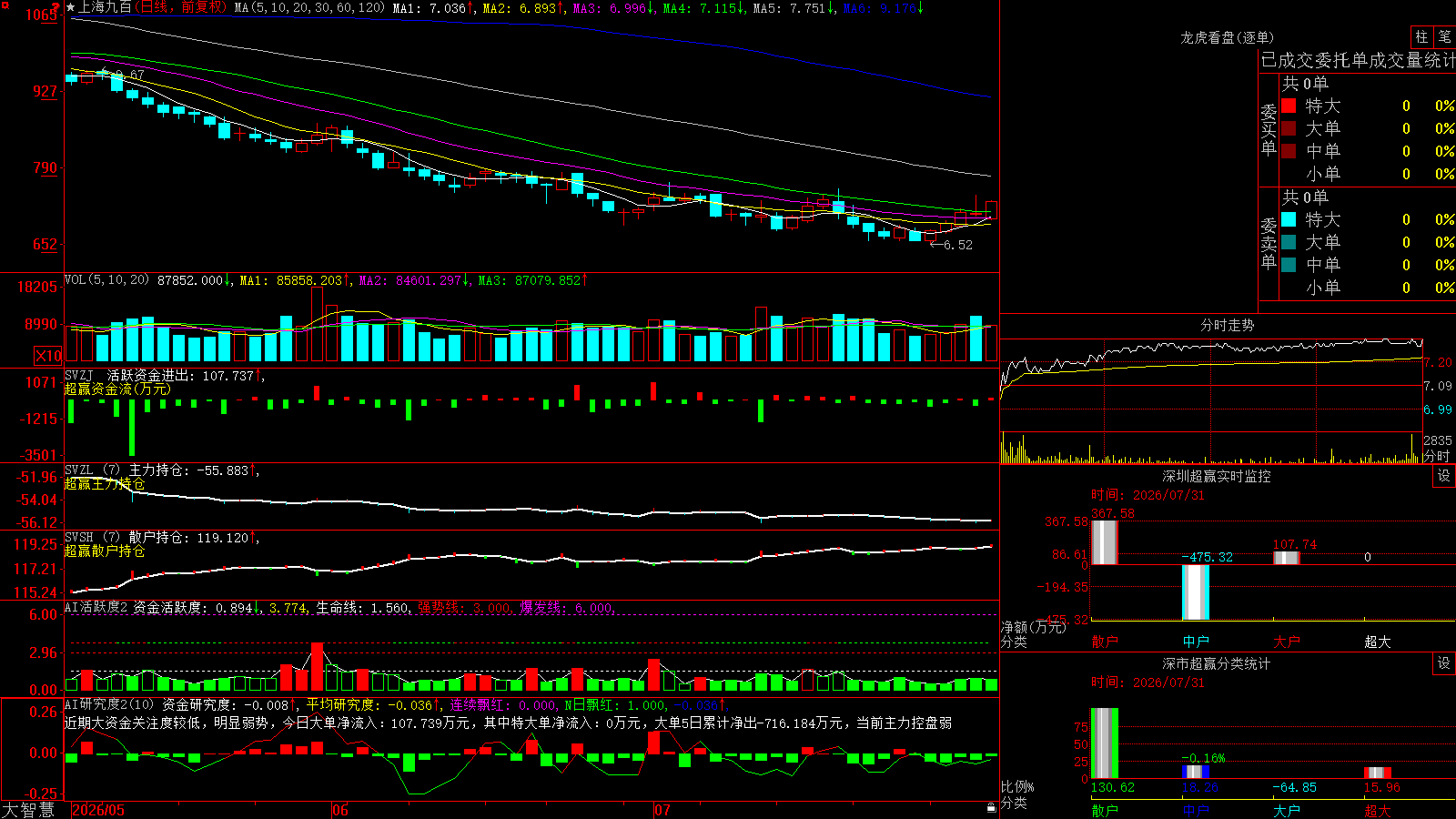
Task: Click the 分时走势 panel title
Action: click(x=1228, y=325)
